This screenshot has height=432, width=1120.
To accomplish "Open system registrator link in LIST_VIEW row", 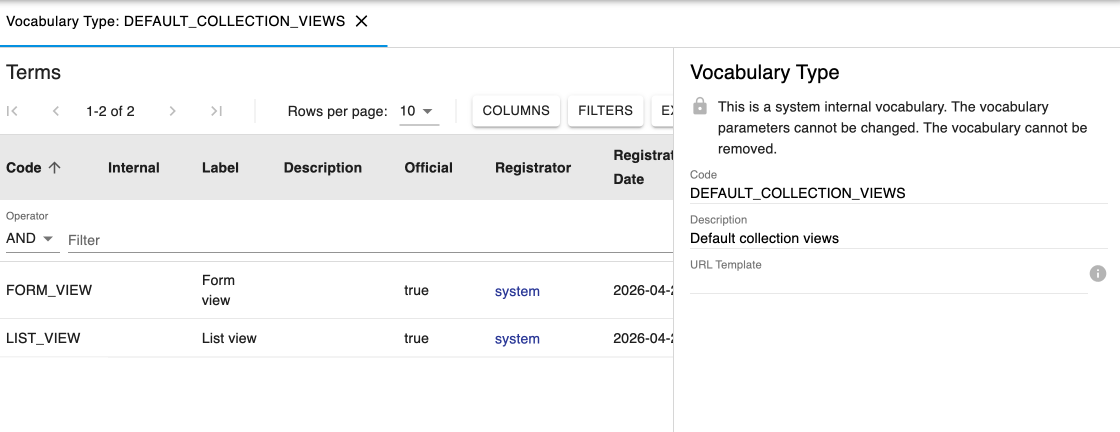I will 517,339.
